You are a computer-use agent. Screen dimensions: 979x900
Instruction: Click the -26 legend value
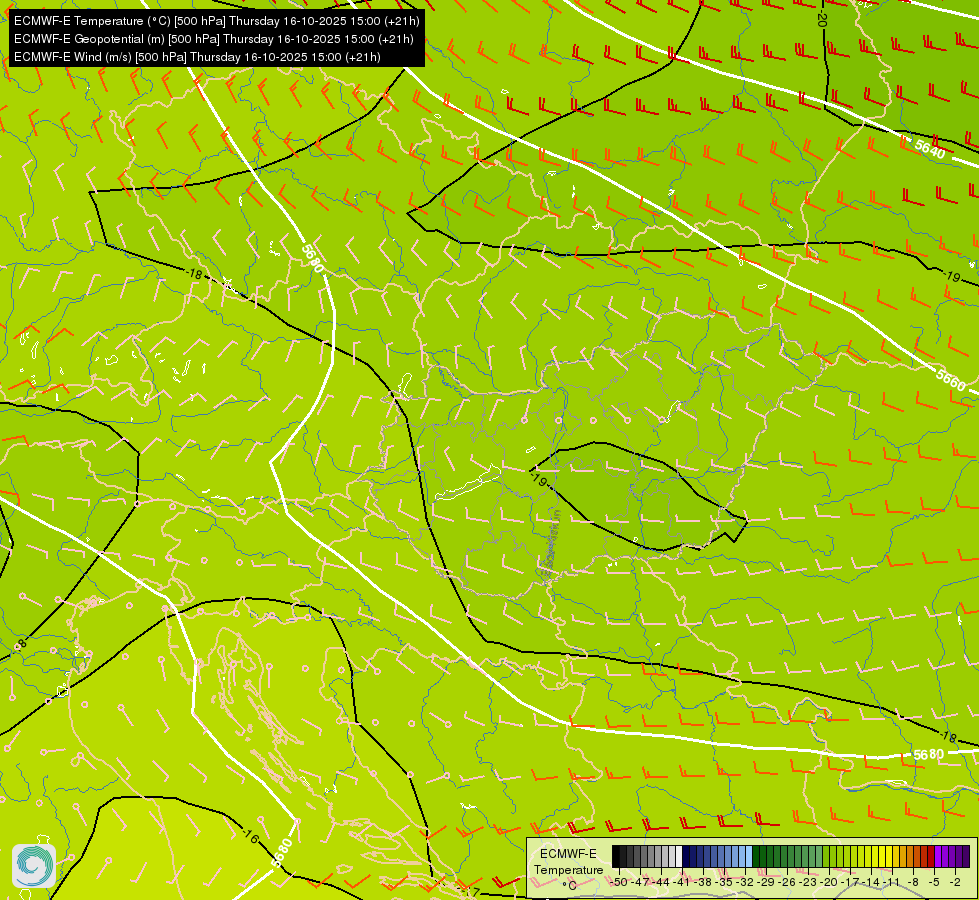click(x=787, y=882)
